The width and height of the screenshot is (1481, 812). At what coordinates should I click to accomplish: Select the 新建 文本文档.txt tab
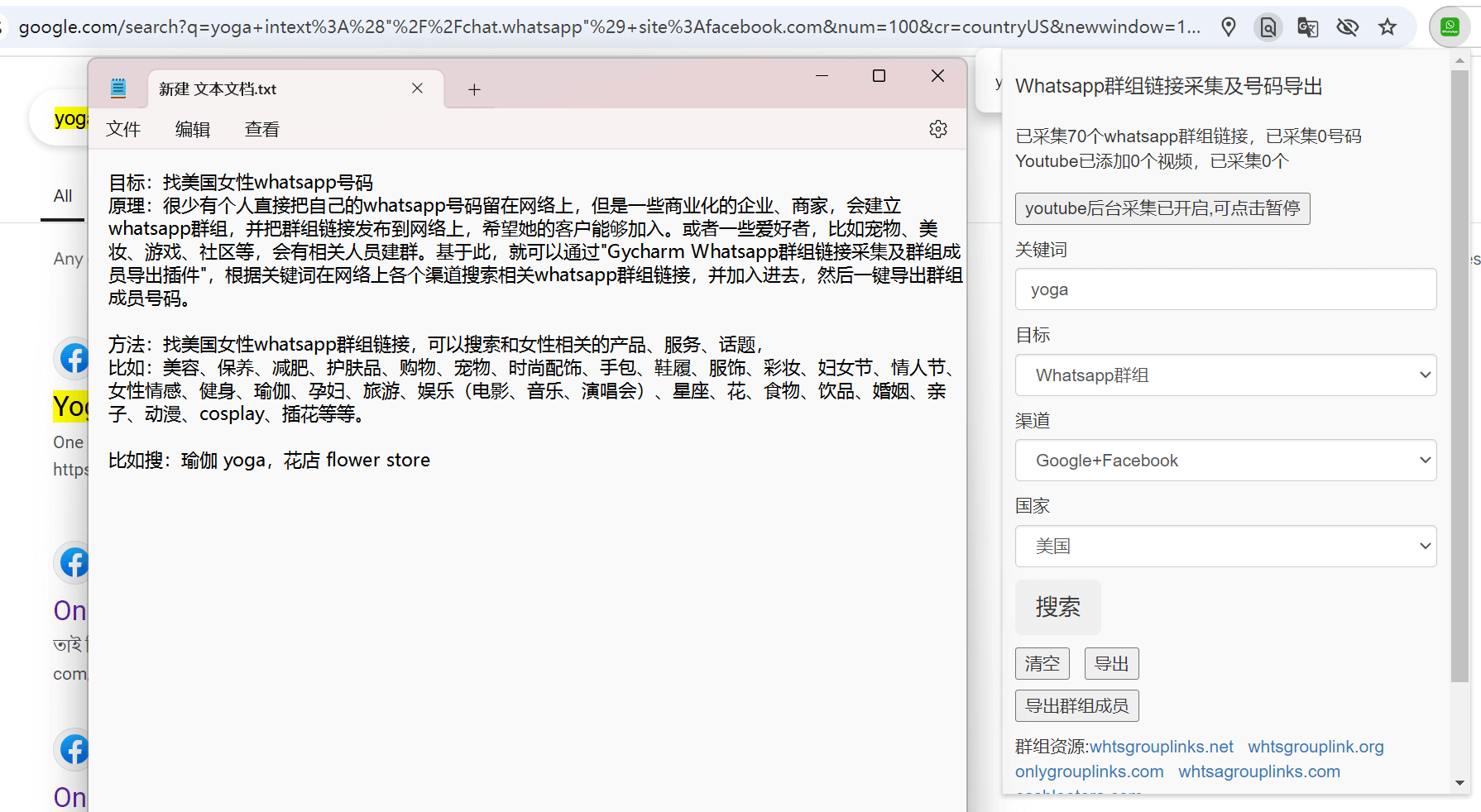(296, 88)
